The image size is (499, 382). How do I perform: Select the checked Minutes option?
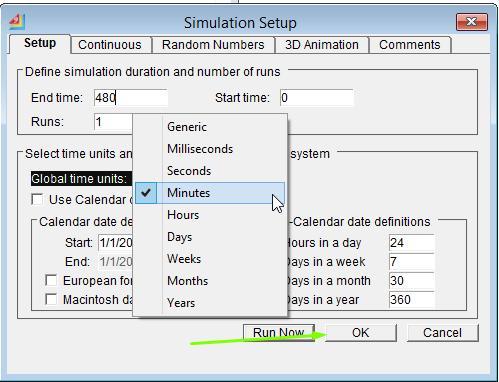point(210,193)
